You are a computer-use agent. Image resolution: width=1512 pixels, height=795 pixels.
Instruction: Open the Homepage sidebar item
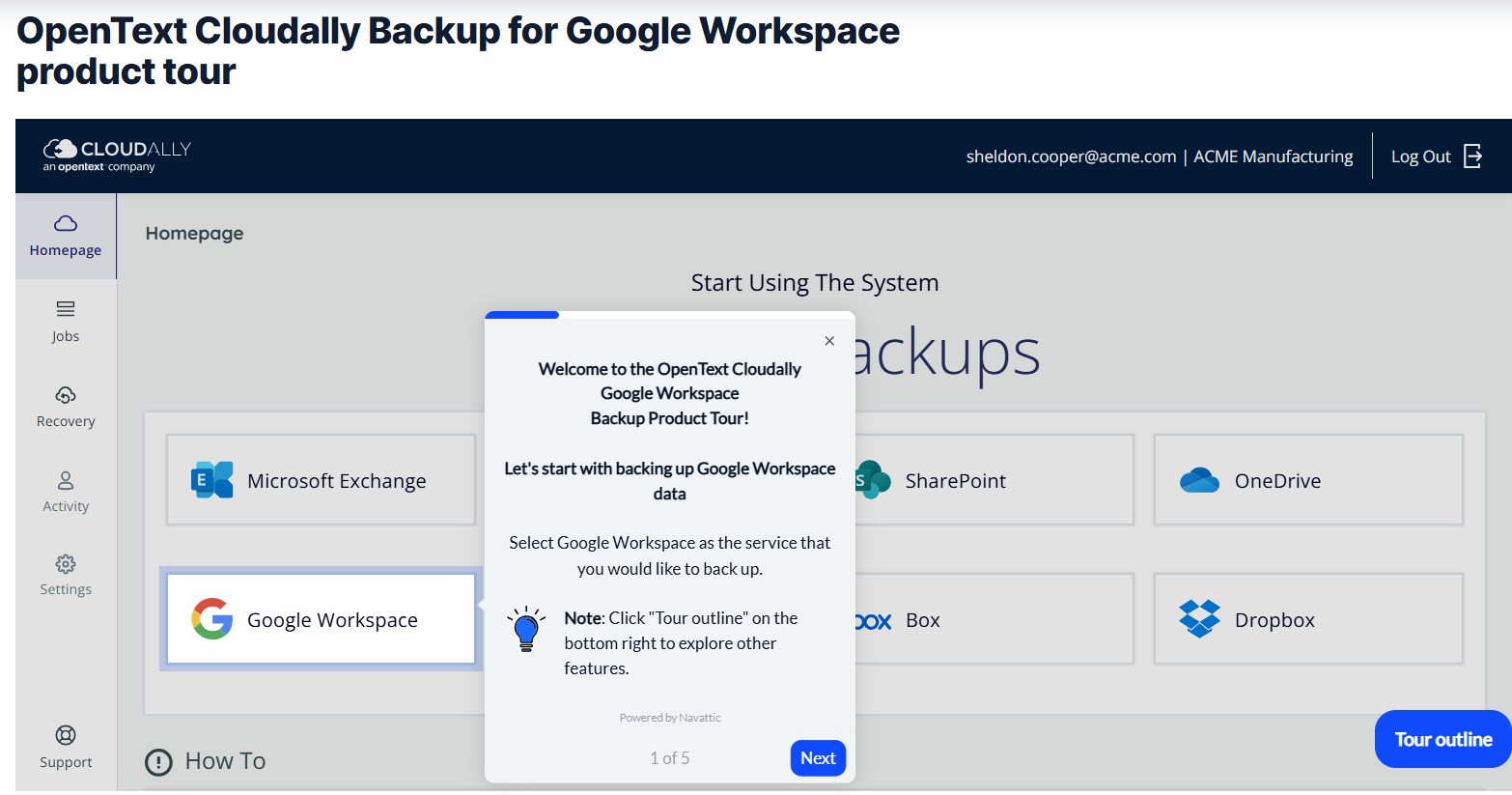[x=66, y=237]
